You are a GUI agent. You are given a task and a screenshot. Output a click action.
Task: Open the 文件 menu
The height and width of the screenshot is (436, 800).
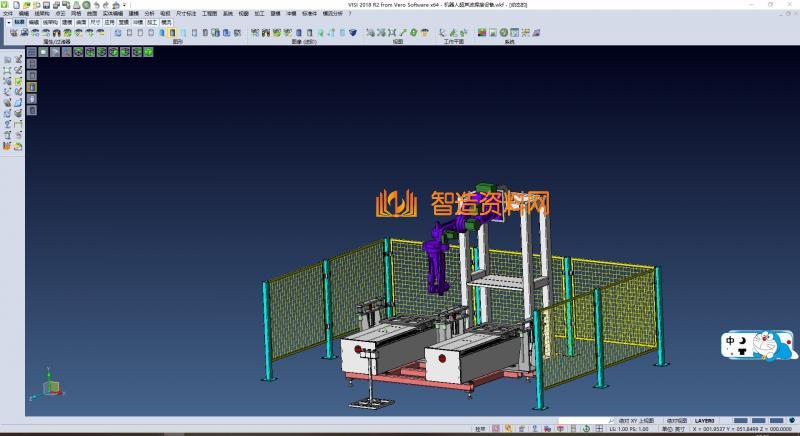pos(8,13)
